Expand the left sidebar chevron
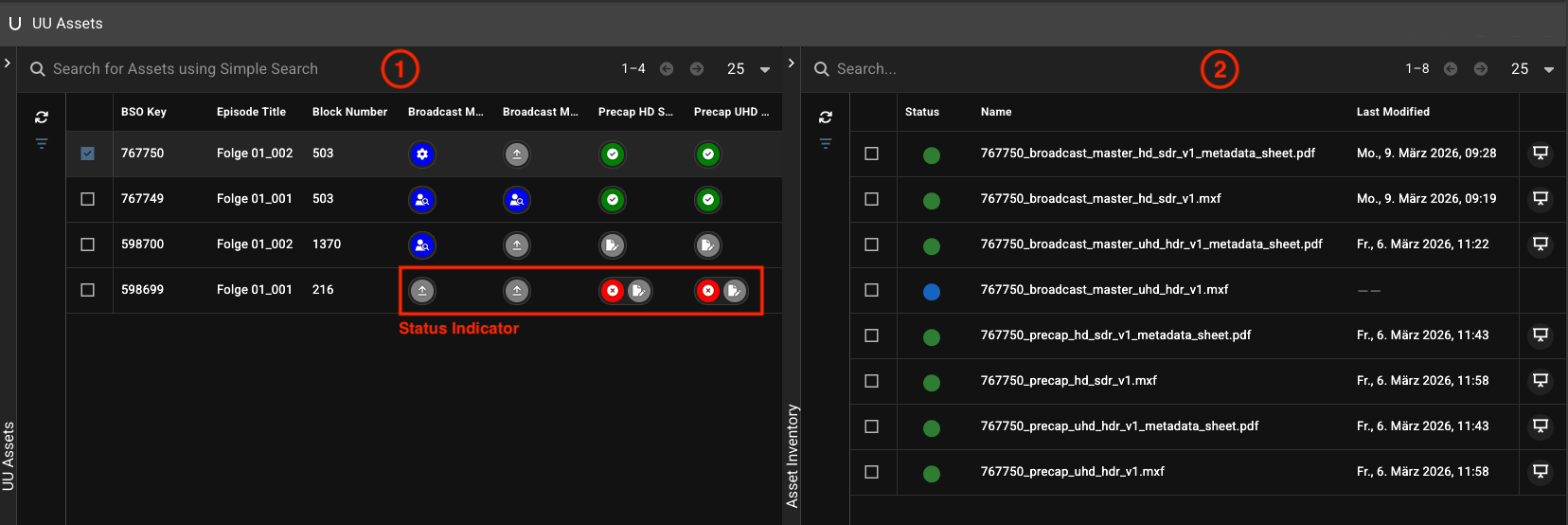This screenshot has height=525, width=1568. click(8, 63)
